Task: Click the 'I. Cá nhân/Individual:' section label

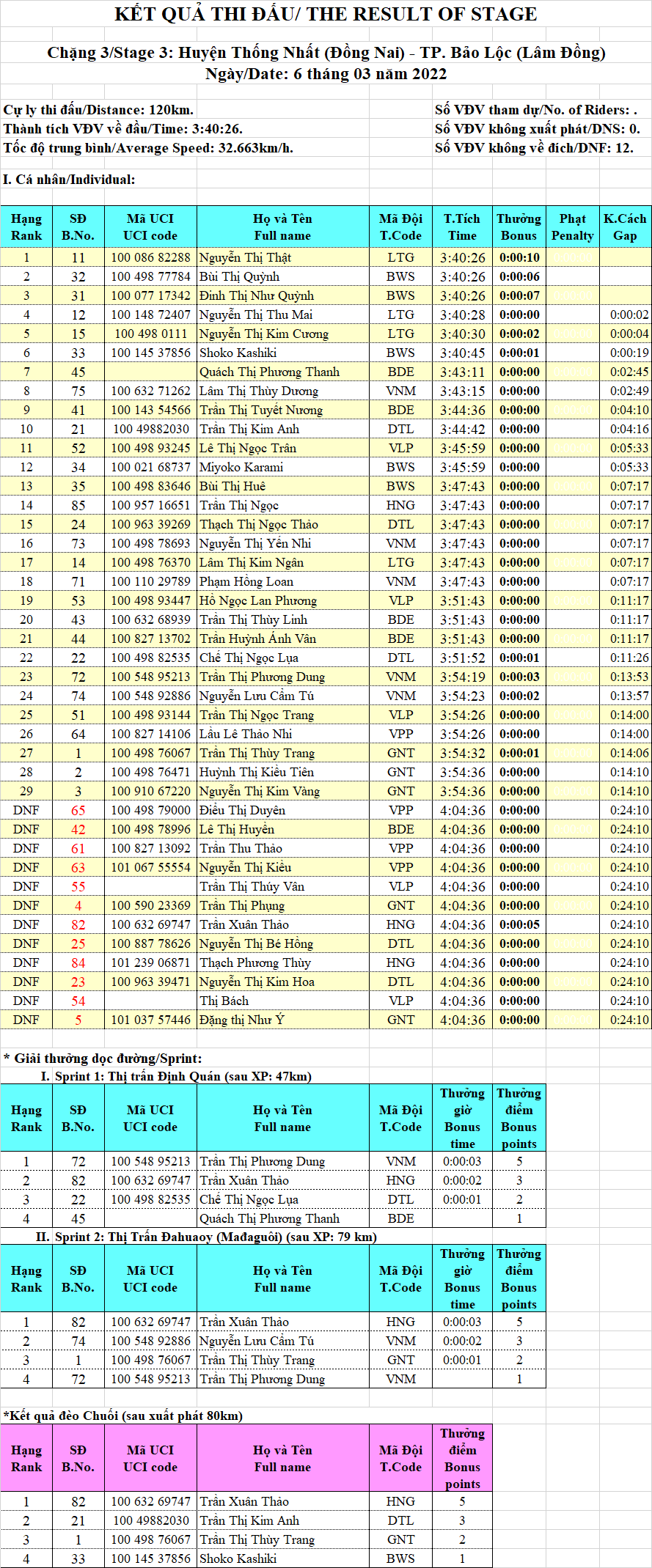Action: [69, 180]
